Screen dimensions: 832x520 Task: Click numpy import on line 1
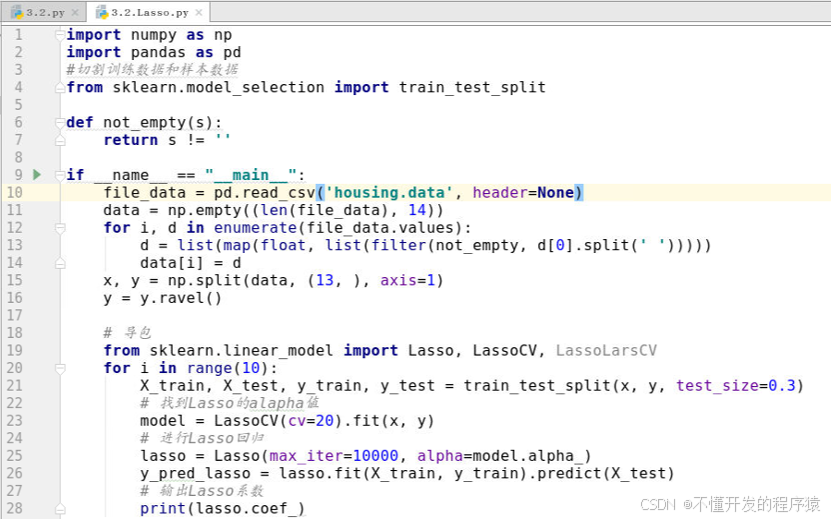pos(153,34)
